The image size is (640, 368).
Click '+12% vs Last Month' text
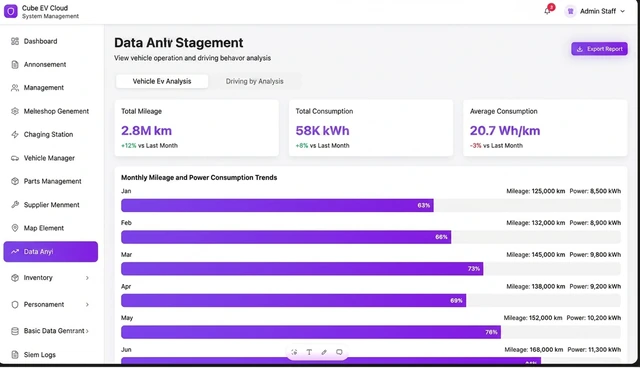pos(149,146)
